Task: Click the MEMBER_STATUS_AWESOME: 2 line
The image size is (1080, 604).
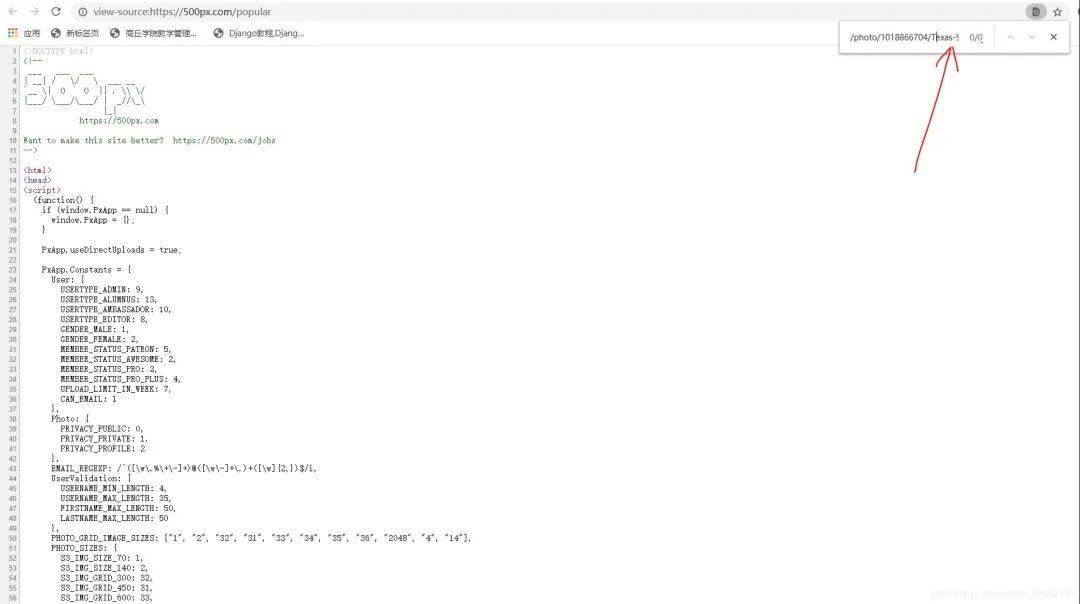Action: click(117, 360)
